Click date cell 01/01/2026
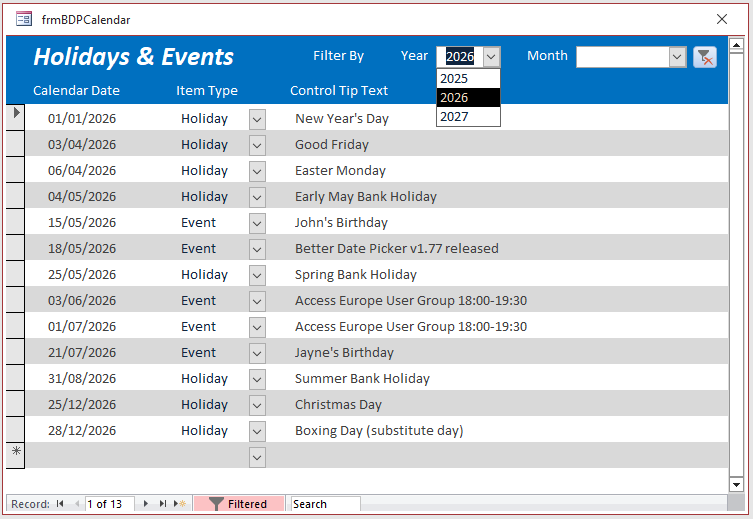Image resolution: width=753 pixels, height=519 pixels. pos(82,119)
